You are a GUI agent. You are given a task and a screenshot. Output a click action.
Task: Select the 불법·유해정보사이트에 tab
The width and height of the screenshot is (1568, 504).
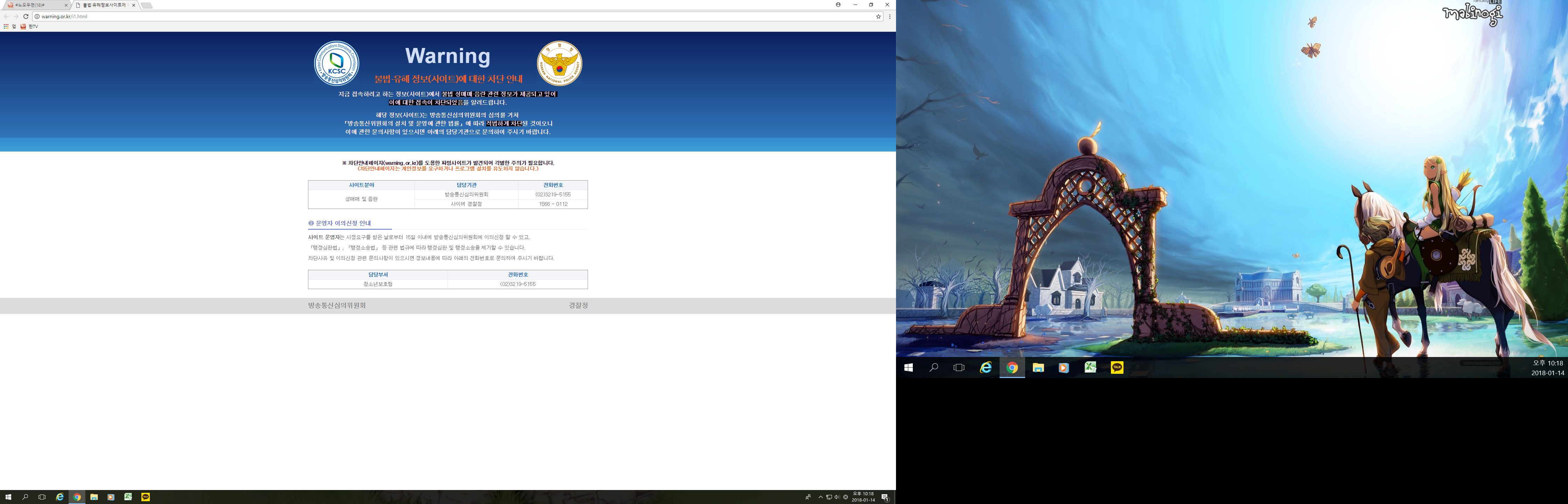coord(105,5)
